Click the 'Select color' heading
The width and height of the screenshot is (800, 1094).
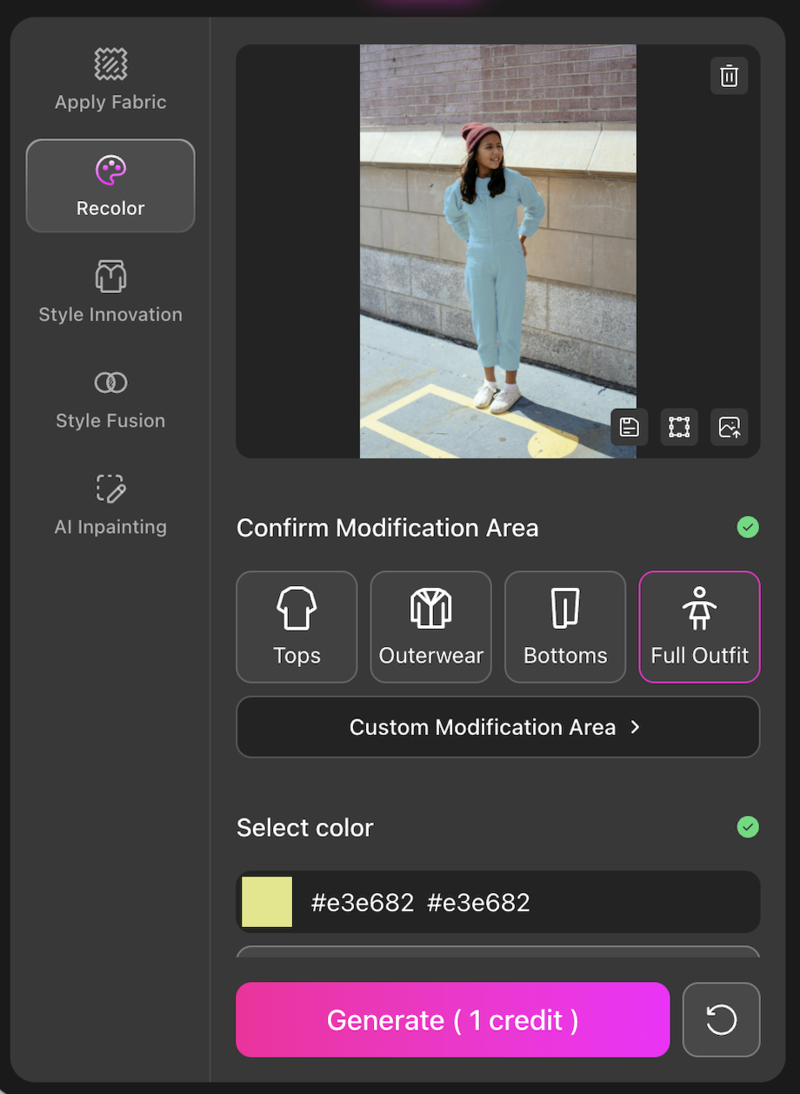pos(305,827)
